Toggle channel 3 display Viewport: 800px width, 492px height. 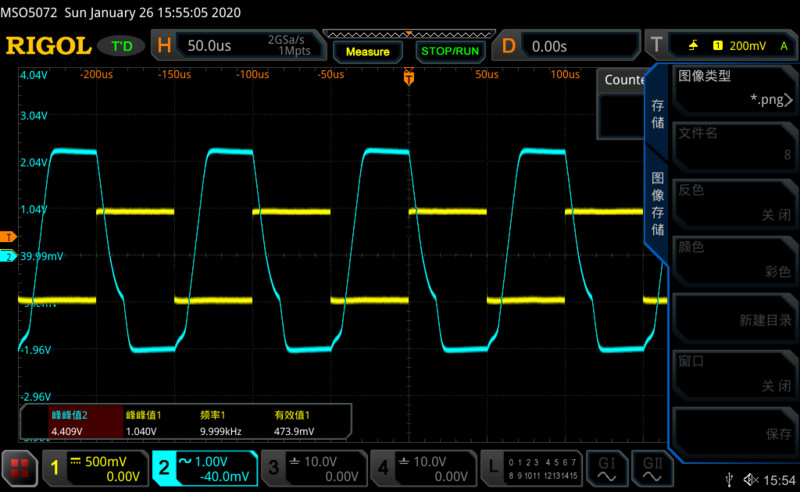[312, 467]
